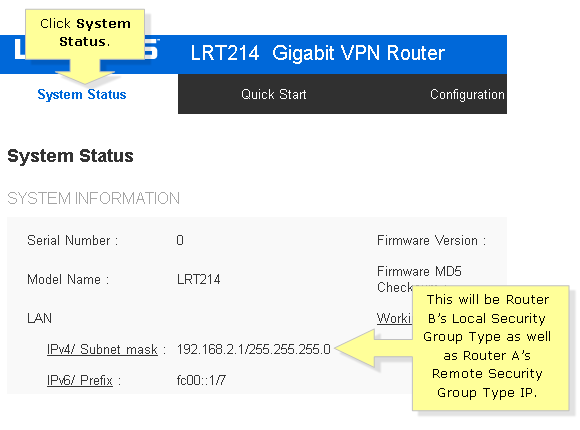Click the Serial Number value 0
This screenshot has width=580, height=430.
click(180, 241)
